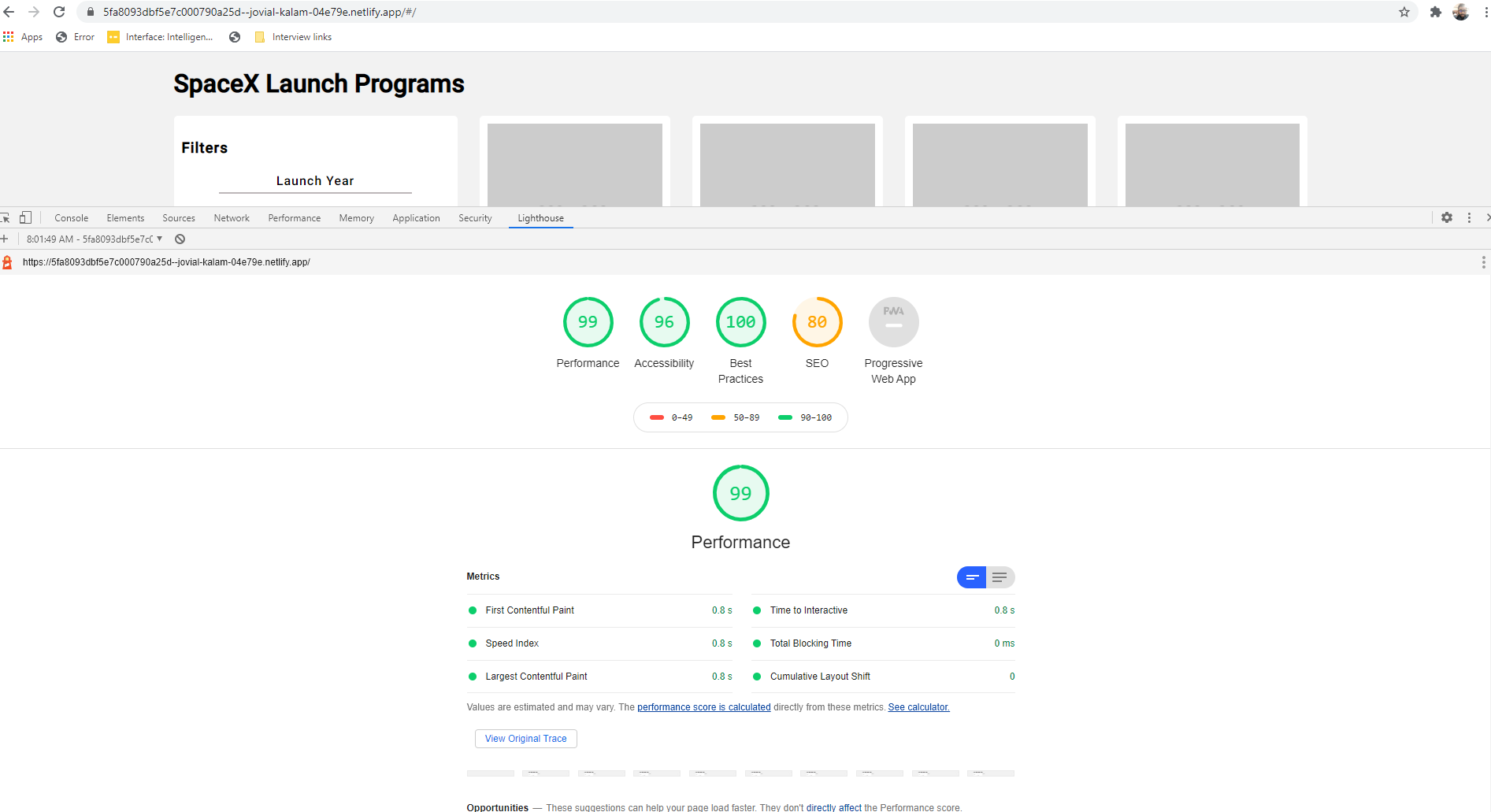The image size is (1491, 812).
Task: Click the clear audits block icon
Action: coord(180,239)
